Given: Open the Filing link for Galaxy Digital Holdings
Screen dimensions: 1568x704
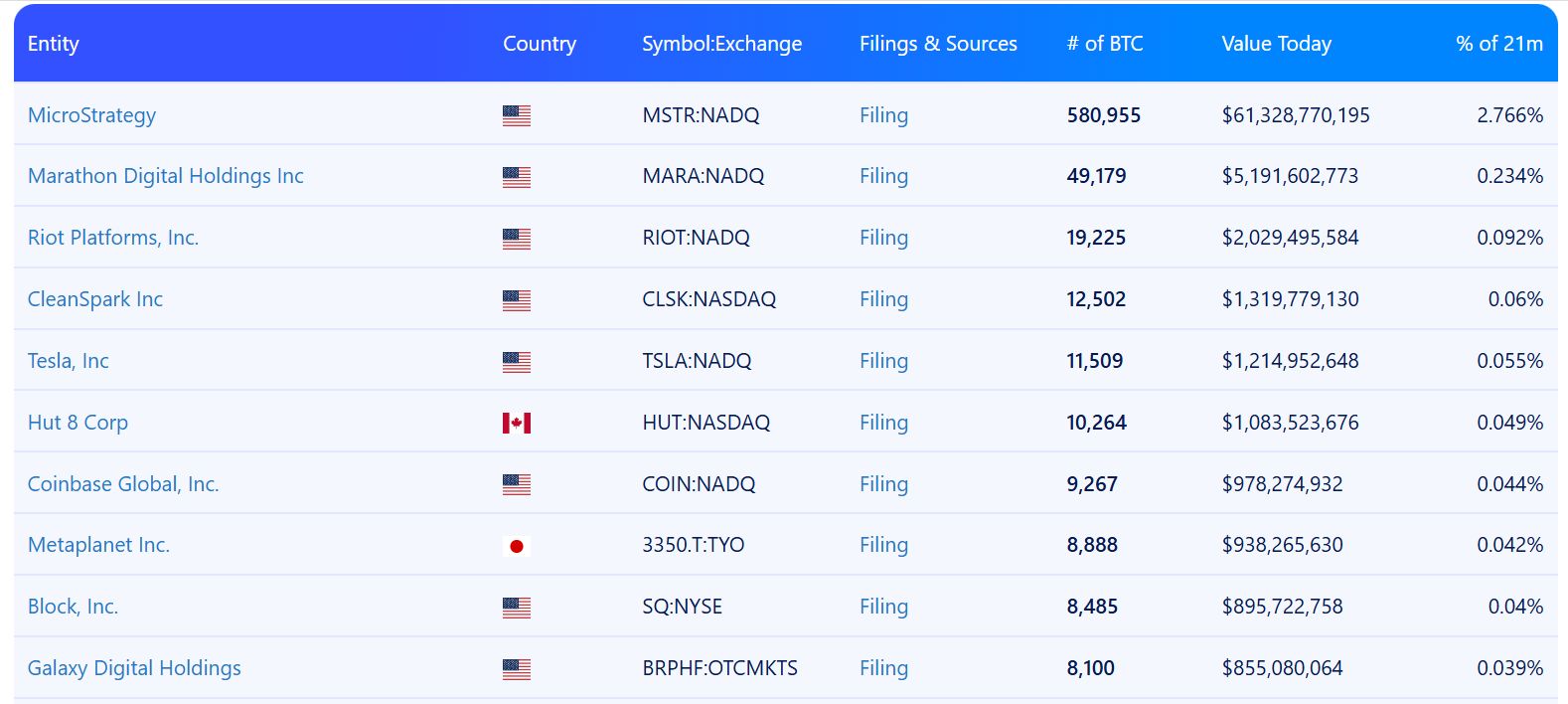Looking at the screenshot, I should click(x=883, y=668).
